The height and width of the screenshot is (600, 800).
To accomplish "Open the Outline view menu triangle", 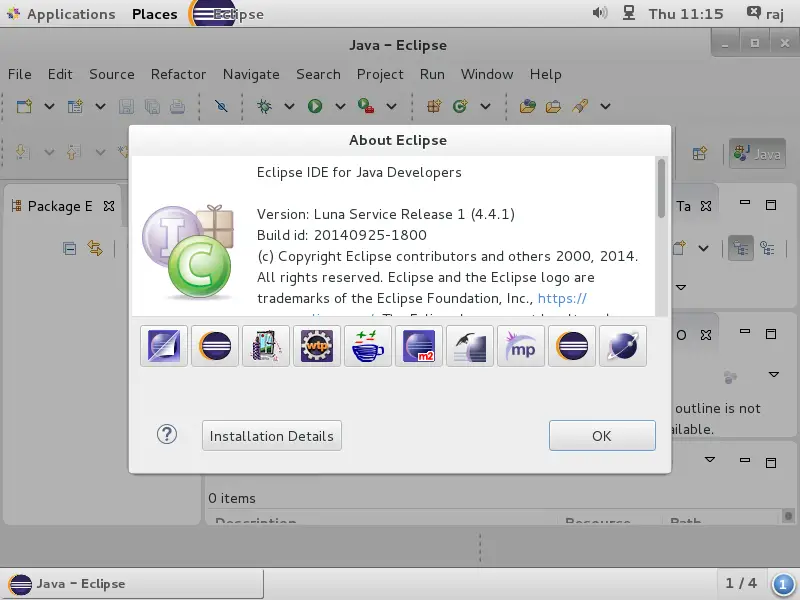I will [x=774, y=374].
